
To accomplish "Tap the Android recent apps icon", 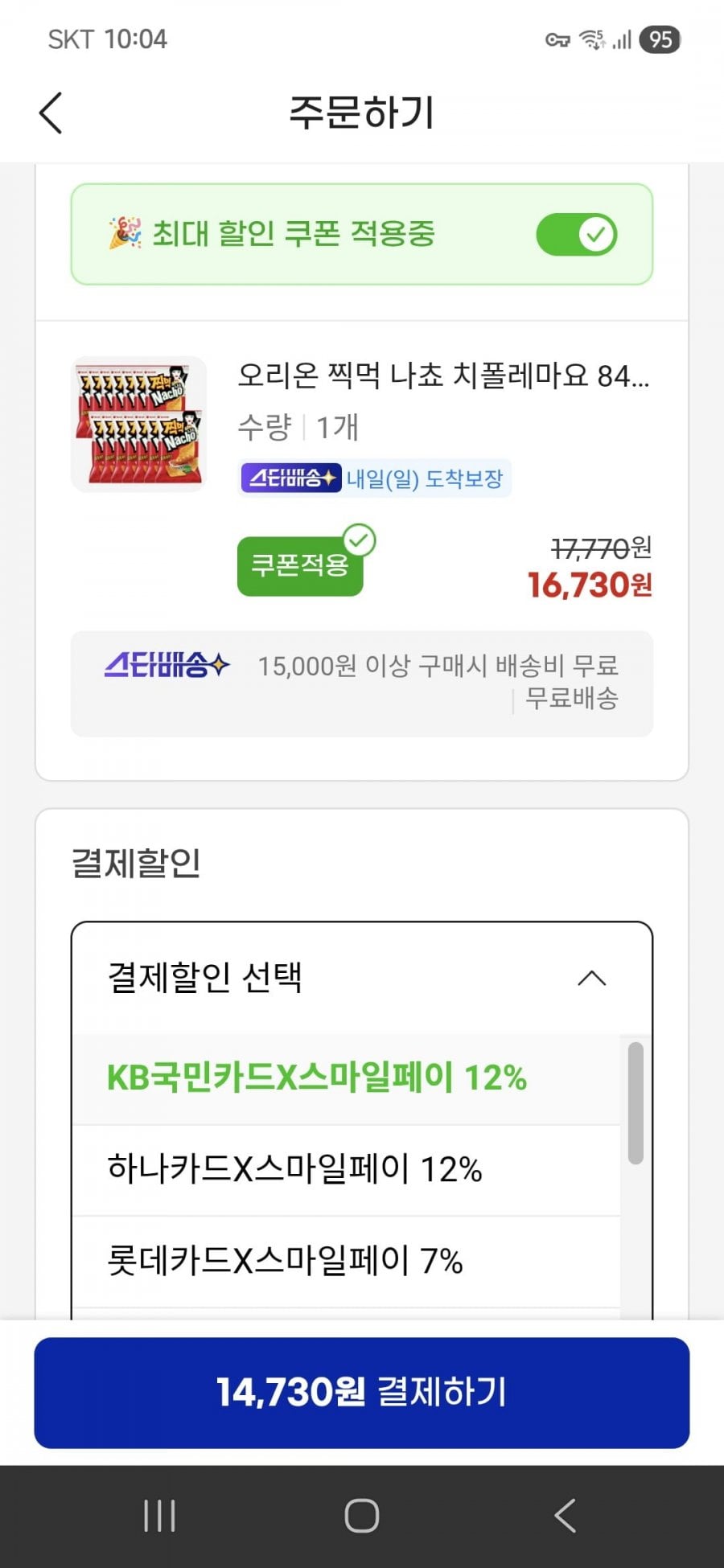I will coord(159,1517).
